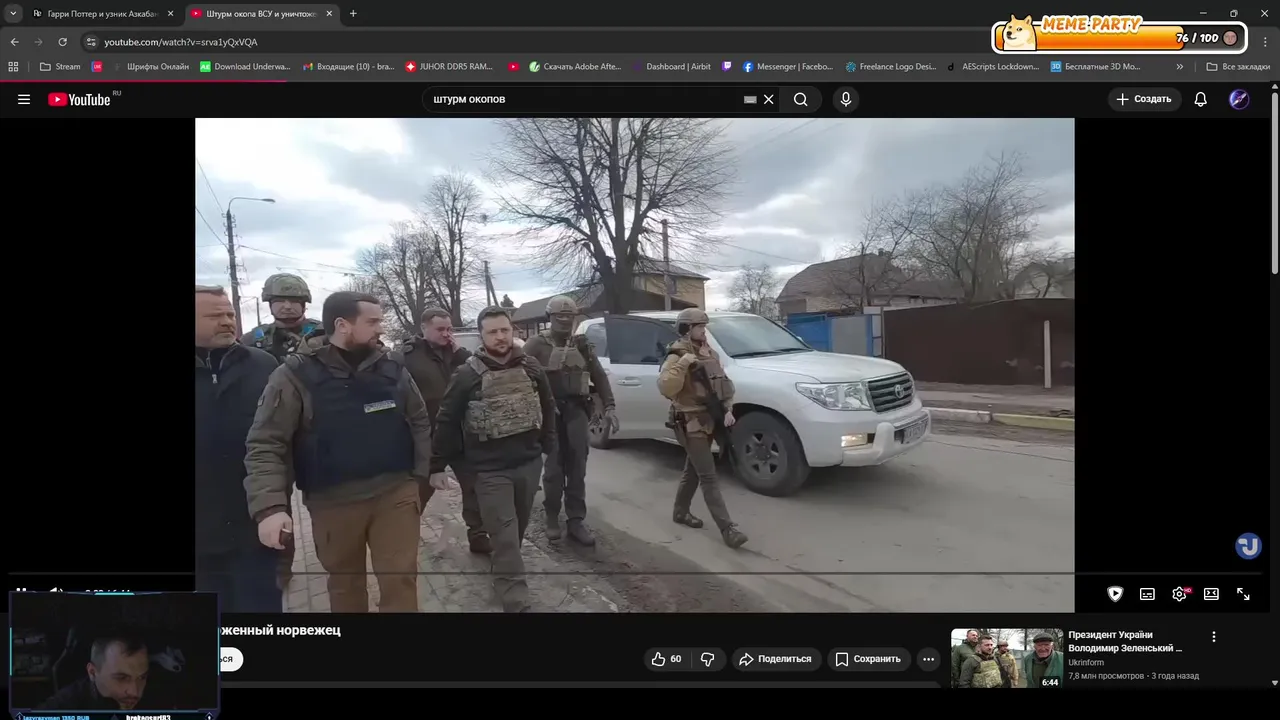Click the floating blue J extension bubble

1248,546
